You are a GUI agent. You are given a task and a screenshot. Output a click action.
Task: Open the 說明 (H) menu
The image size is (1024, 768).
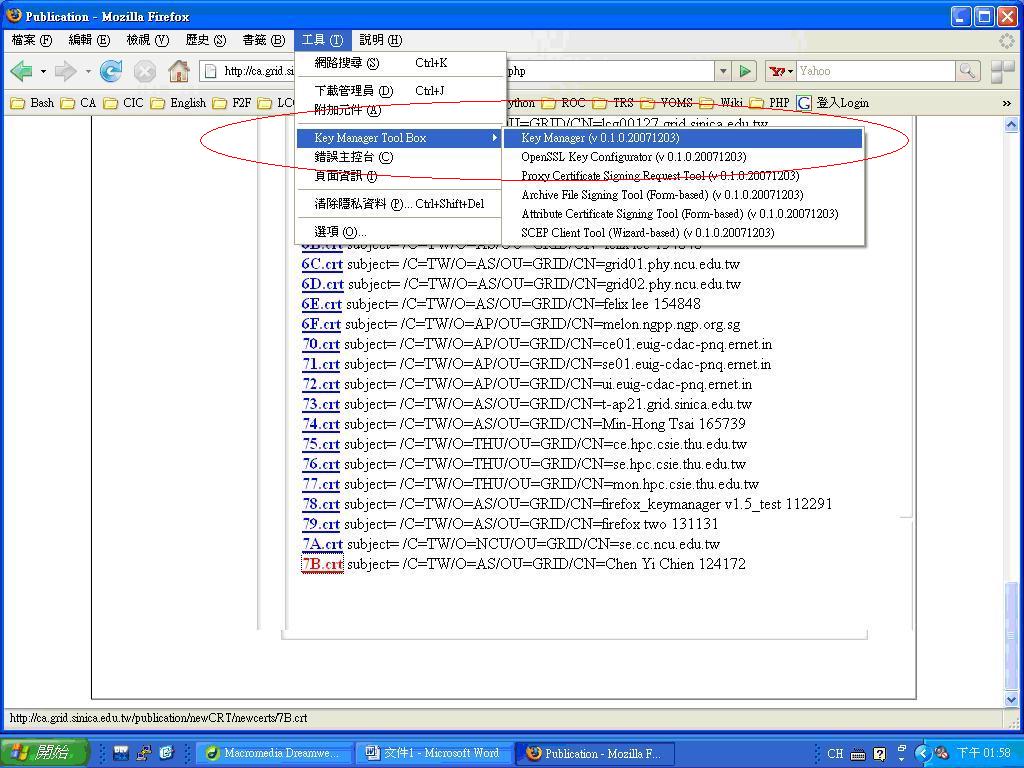[x=381, y=40]
